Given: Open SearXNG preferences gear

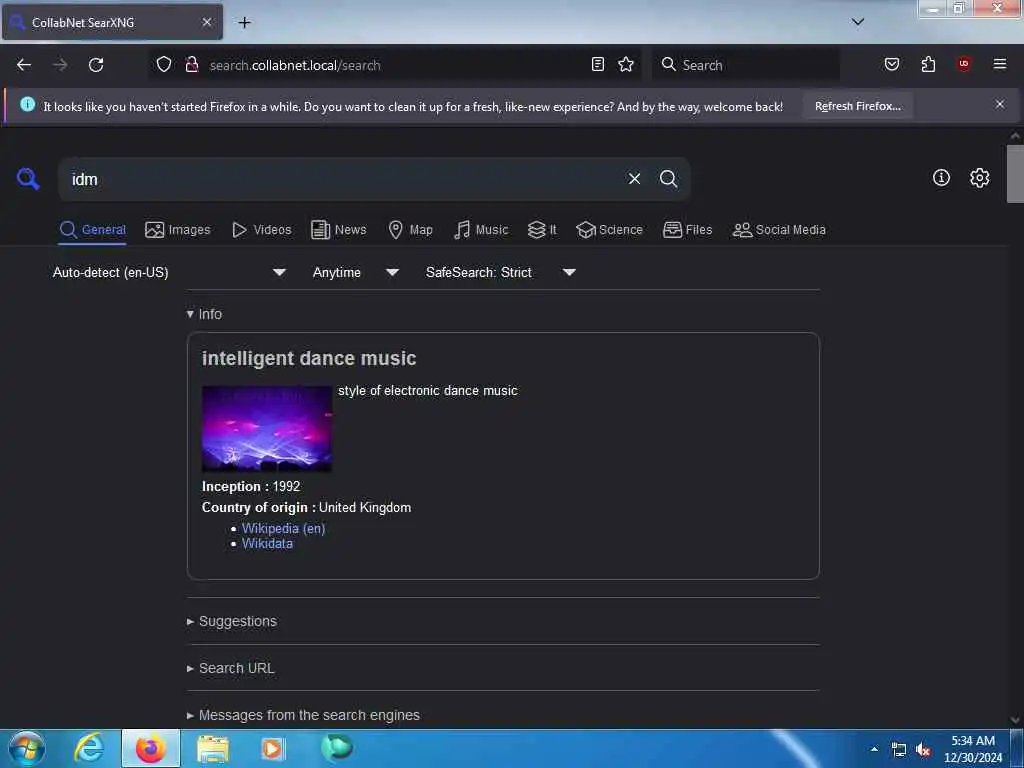Looking at the screenshot, I should point(979,178).
